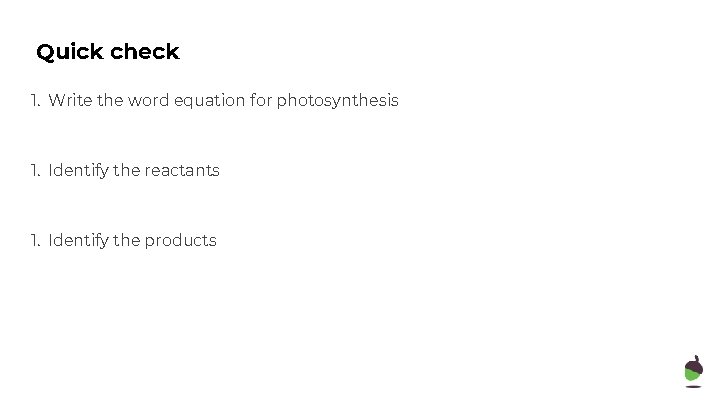Click 'Identify' in the reactants question
The width and height of the screenshot is (720, 405).
point(78,171)
